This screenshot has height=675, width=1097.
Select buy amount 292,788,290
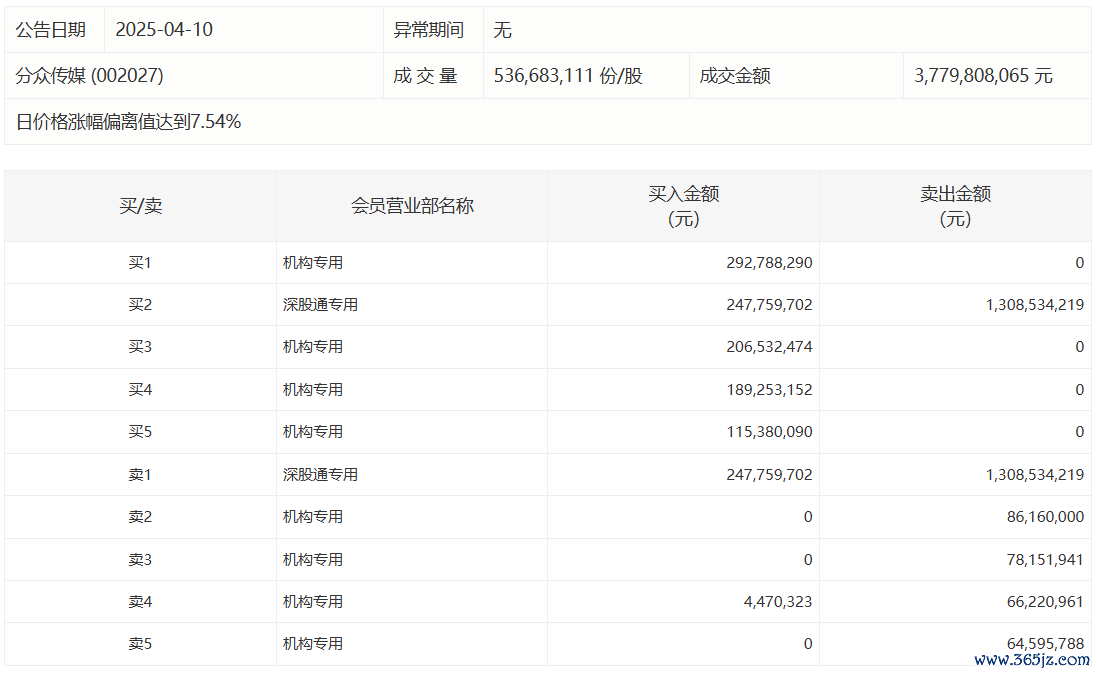click(769, 262)
